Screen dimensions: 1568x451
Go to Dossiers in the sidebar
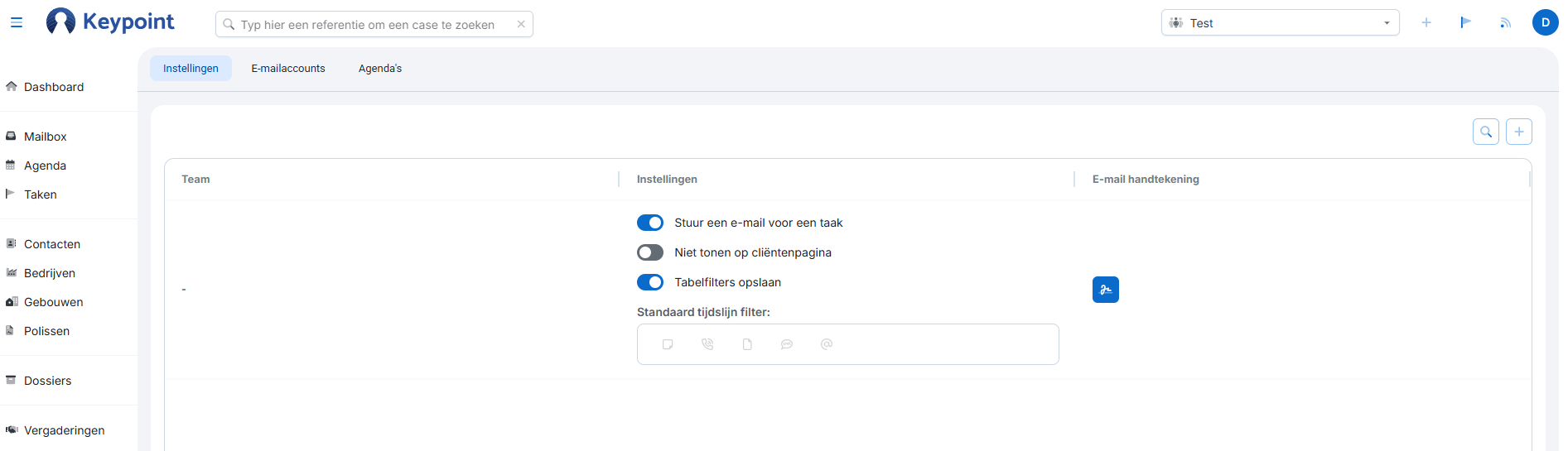click(x=48, y=381)
